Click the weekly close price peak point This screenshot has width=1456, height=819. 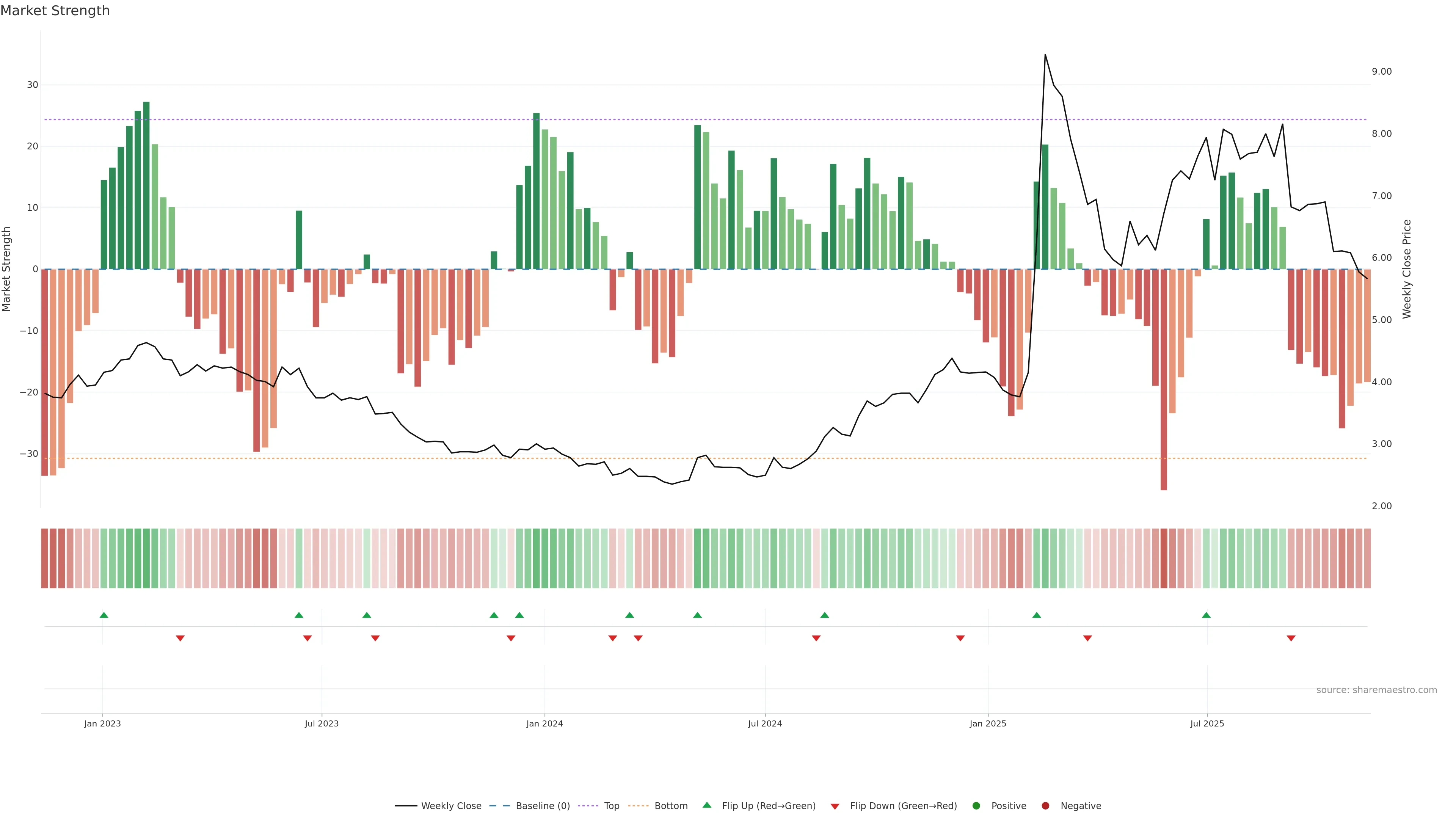tap(1045, 55)
